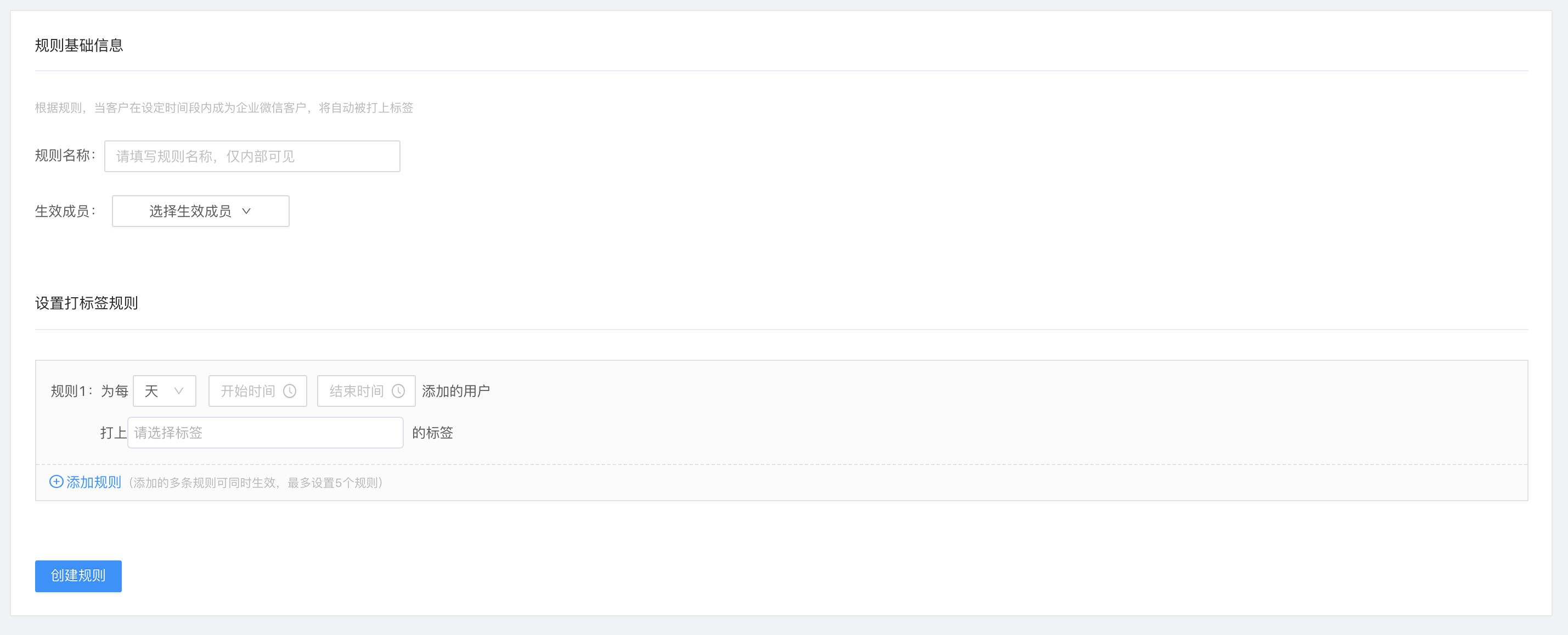This screenshot has width=1568, height=635.
Task: Click the clock icon in 结束时间 field
Action: 398,391
